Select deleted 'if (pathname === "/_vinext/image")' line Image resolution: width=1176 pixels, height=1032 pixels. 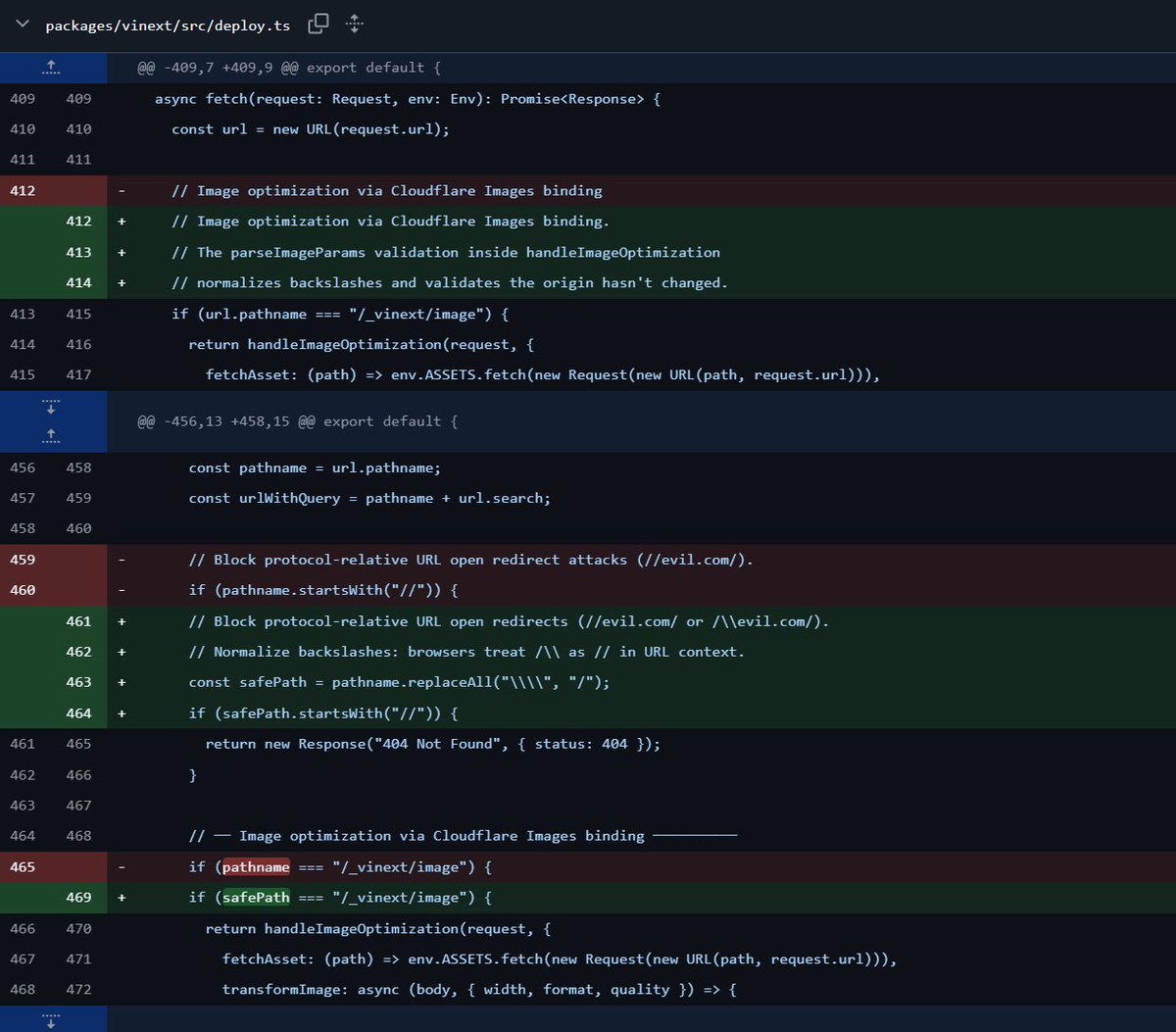pos(340,867)
